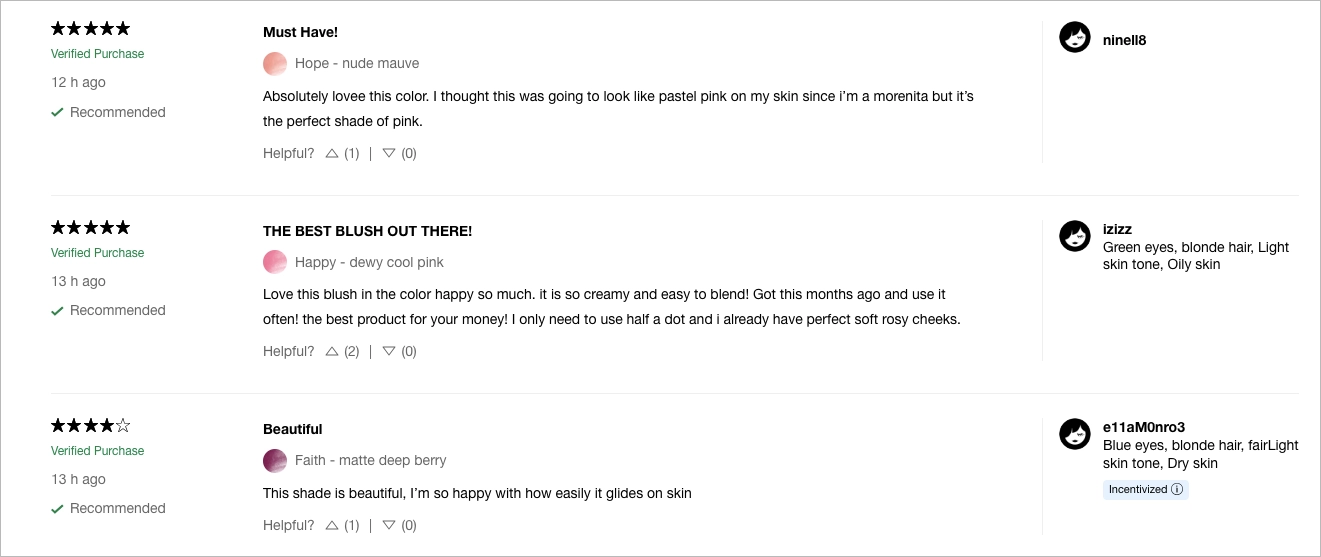The height and width of the screenshot is (557, 1321).
Task: Open reviewer izizz's username link
Action: coord(1117,229)
